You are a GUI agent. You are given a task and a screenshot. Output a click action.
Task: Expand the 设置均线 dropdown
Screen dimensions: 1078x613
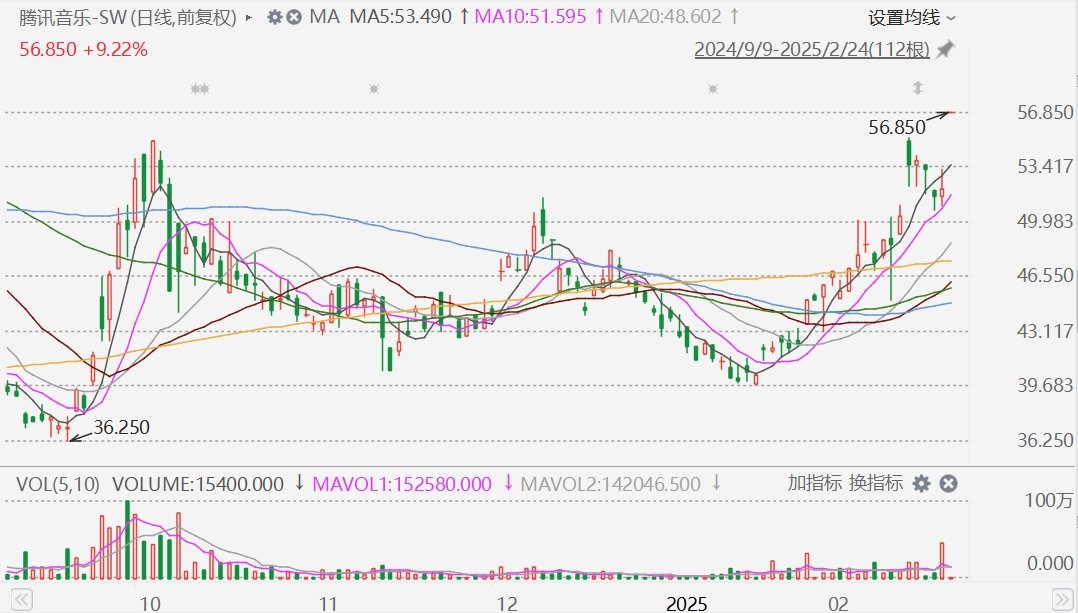(911, 17)
